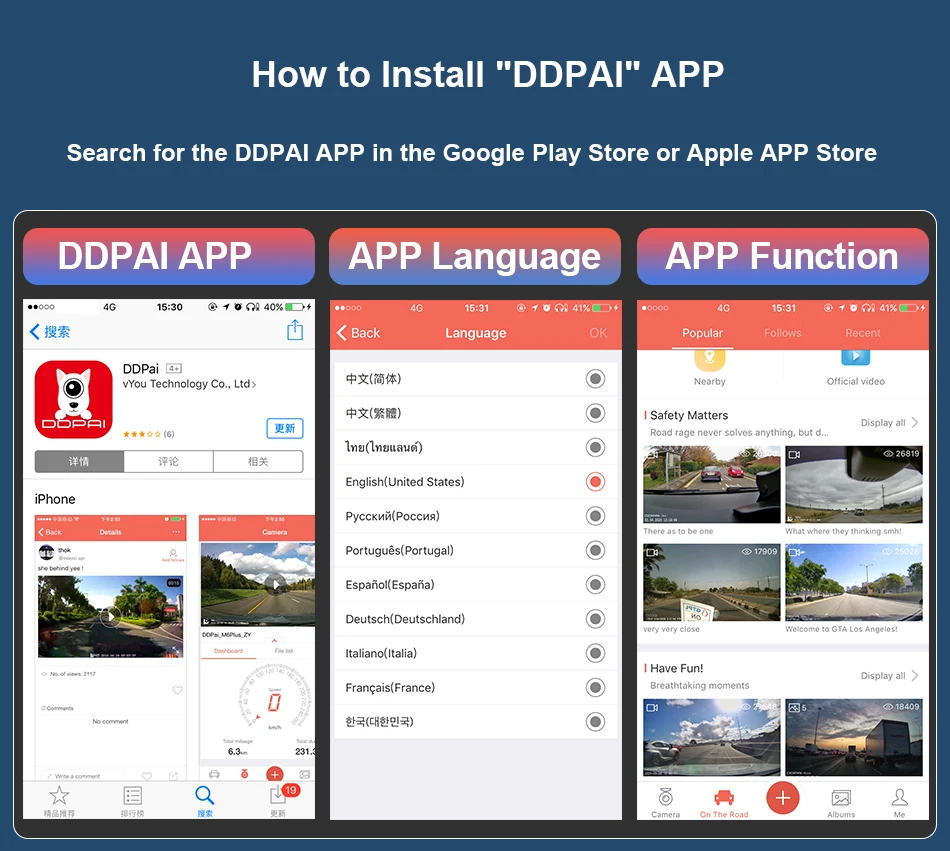Expand Safety Matters with Display all chevron
Screen dimensions: 950x851
915,422
